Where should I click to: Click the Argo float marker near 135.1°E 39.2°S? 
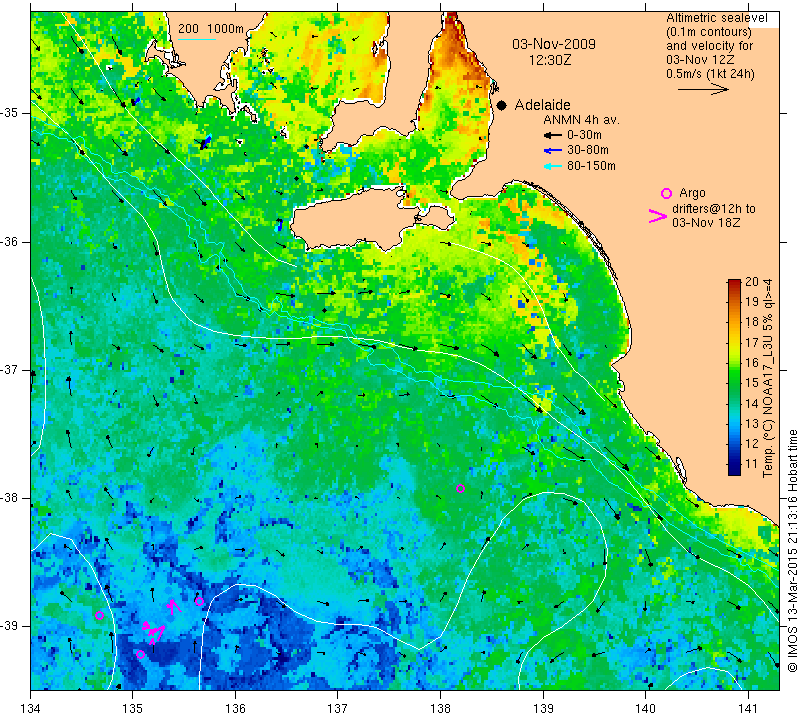[140, 654]
